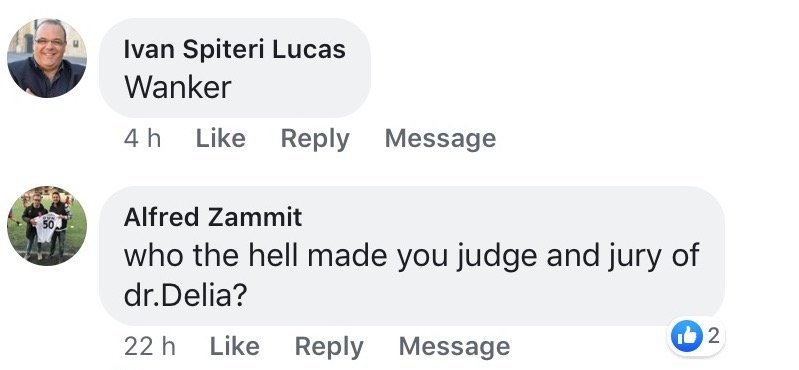Like Alfred Zammit's comment
The height and width of the screenshot is (370, 799).
[x=235, y=346]
